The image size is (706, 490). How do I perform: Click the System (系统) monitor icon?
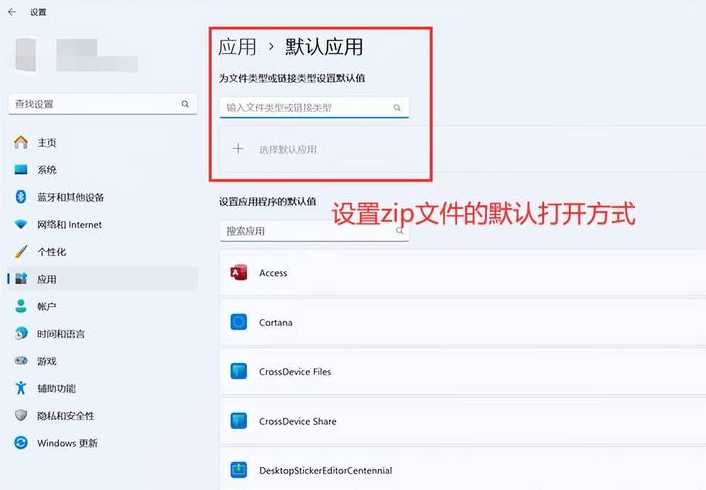(x=21, y=170)
